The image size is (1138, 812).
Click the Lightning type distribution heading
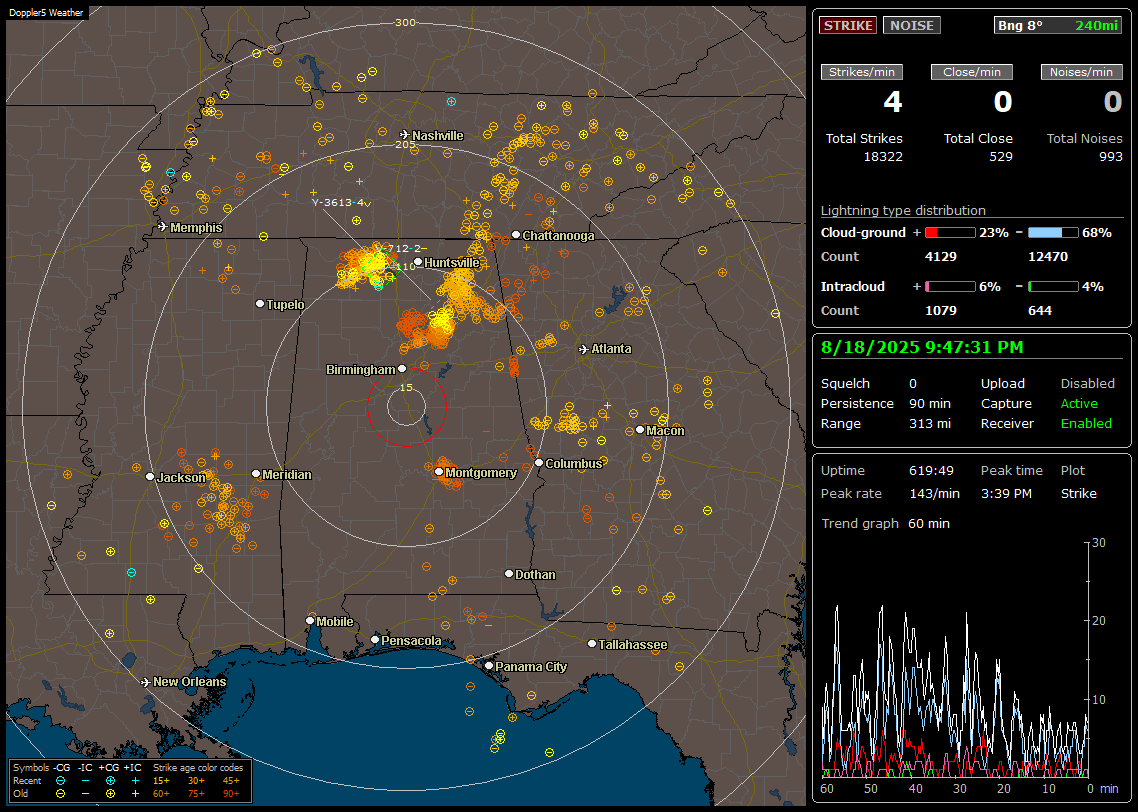tap(903, 210)
